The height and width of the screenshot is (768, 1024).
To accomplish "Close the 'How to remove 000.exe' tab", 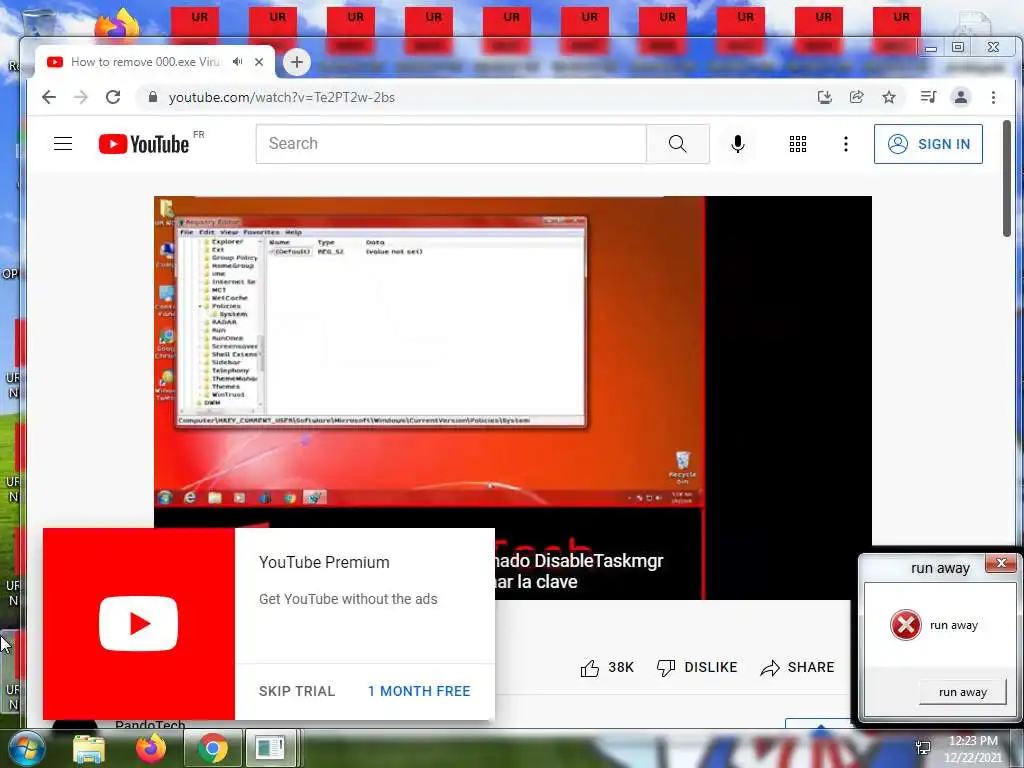I will click(259, 62).
